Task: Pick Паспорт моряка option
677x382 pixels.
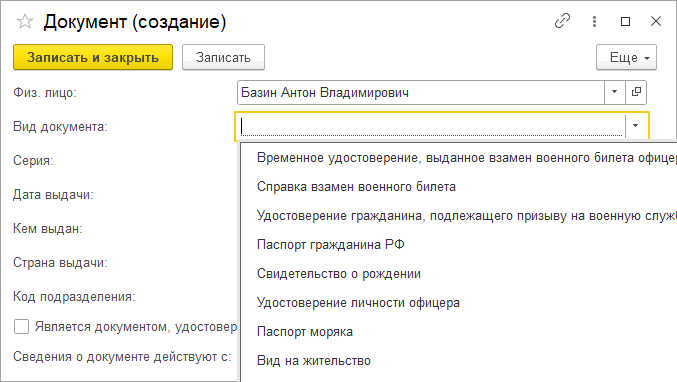Action: point(459,331)
